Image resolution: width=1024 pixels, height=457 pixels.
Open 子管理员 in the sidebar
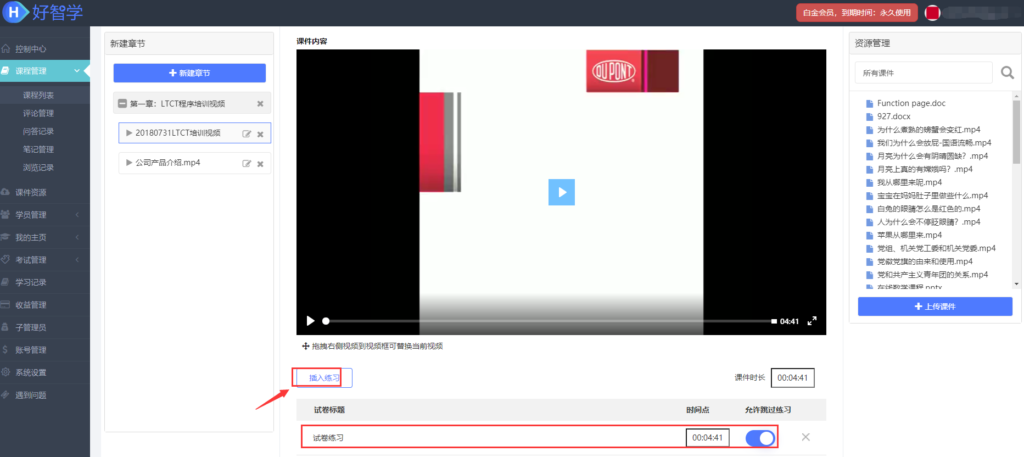click(x=31, y=327)
